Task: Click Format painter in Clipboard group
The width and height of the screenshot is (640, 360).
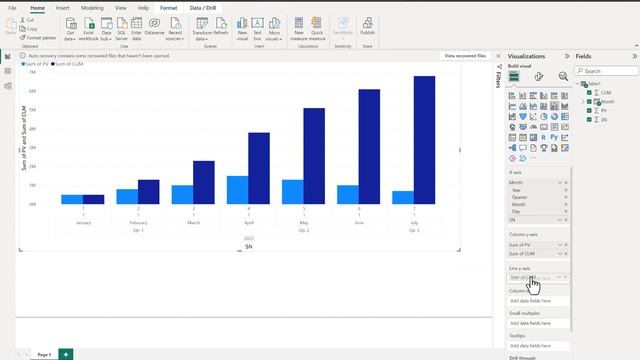Action: (x=38, y=38)
